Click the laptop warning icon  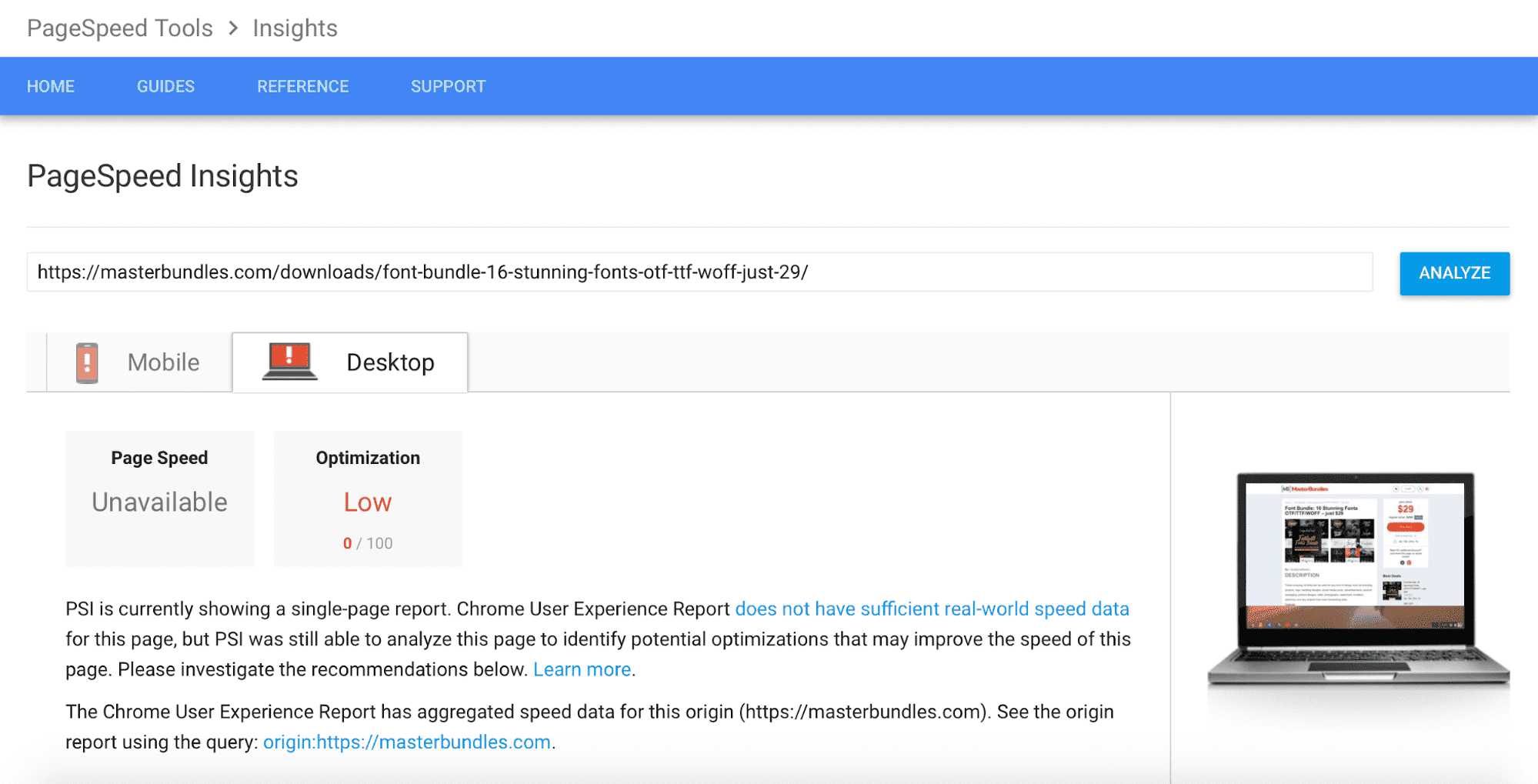(289, 361)
